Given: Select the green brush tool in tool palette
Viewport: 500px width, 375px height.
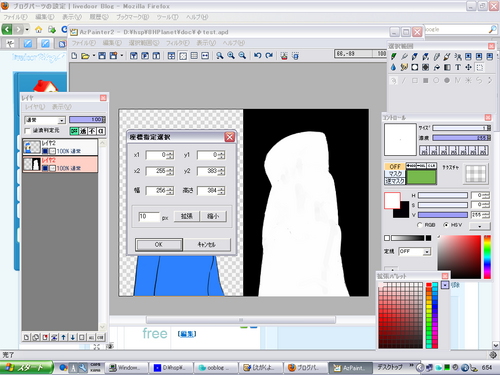Looking at the screenshot, I should click(394, 57).
